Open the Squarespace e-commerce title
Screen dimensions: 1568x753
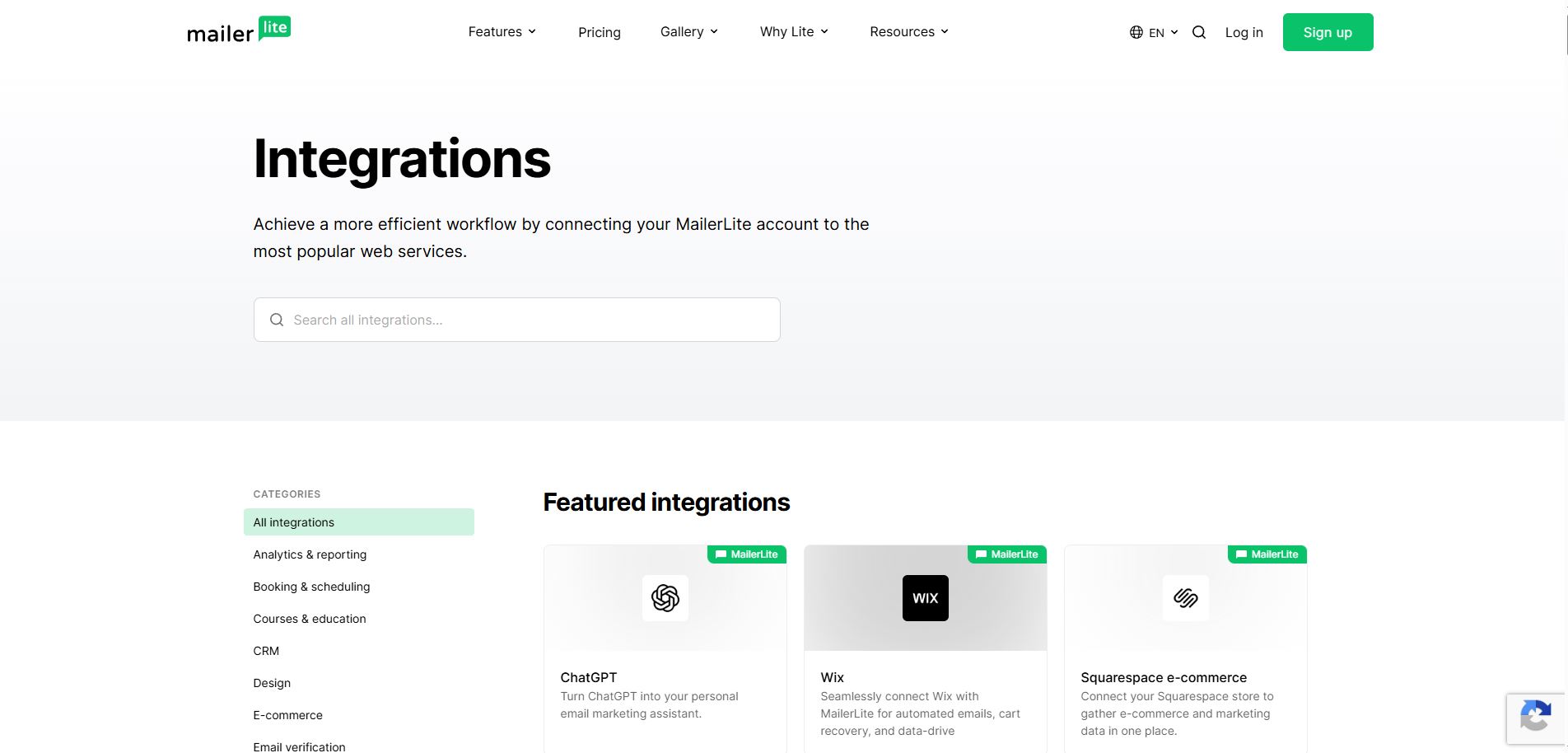[x=1164, y=677]
